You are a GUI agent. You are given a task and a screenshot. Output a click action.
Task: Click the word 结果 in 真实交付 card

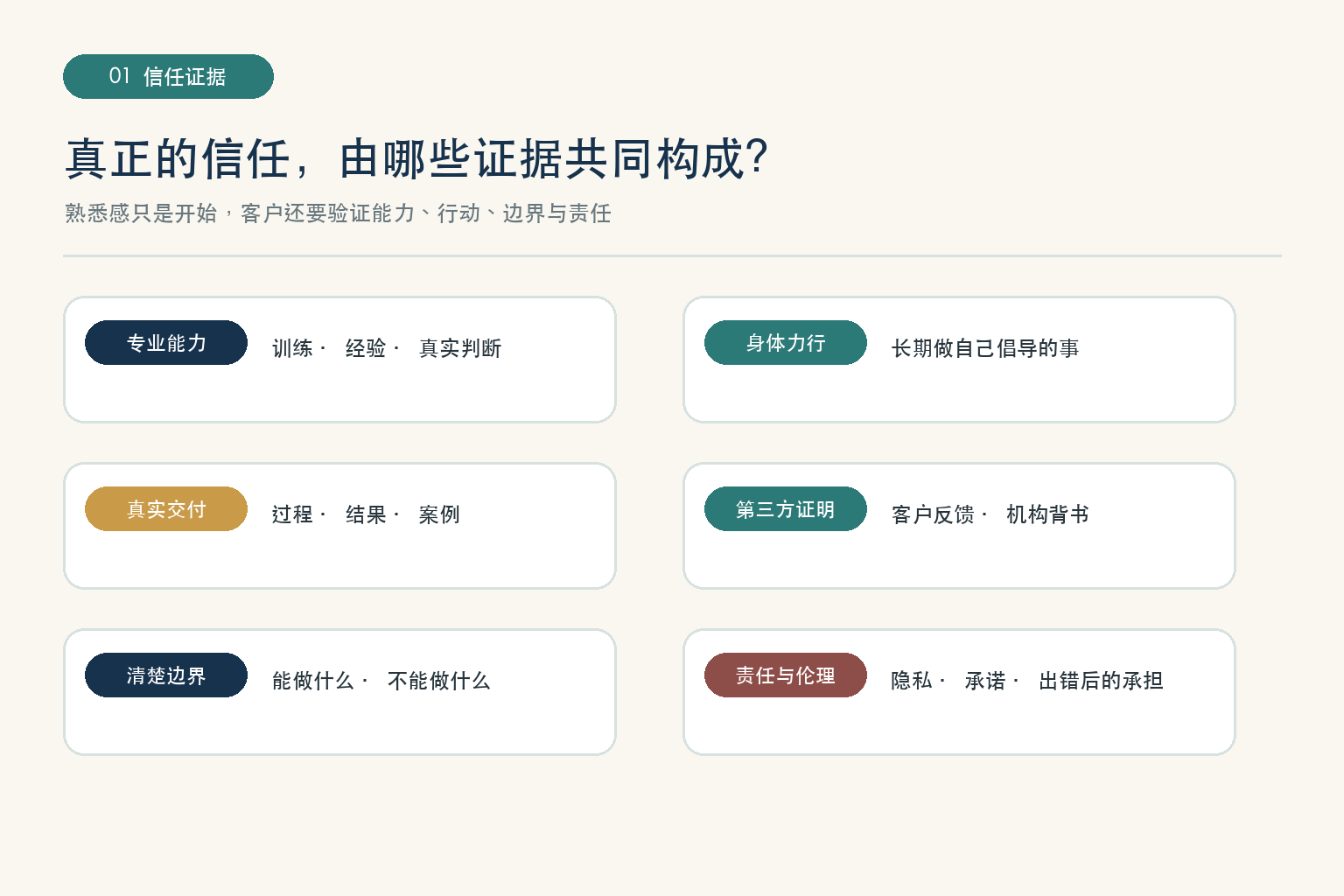(366, 514)
